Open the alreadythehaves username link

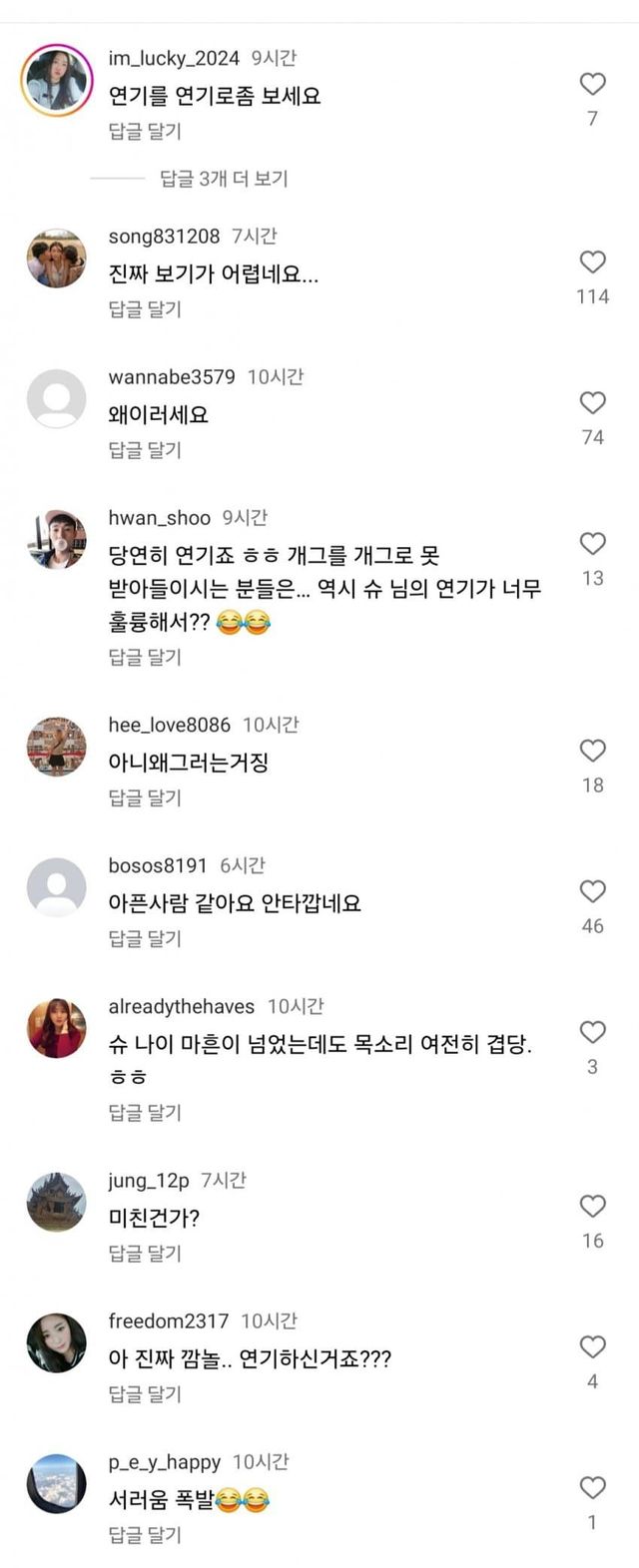(182, 1007)
